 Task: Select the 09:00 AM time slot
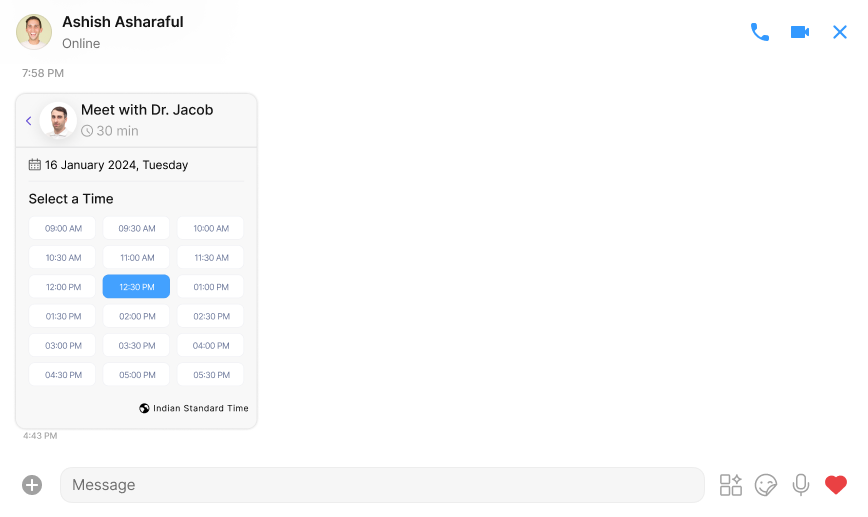(x=63, y=228)
